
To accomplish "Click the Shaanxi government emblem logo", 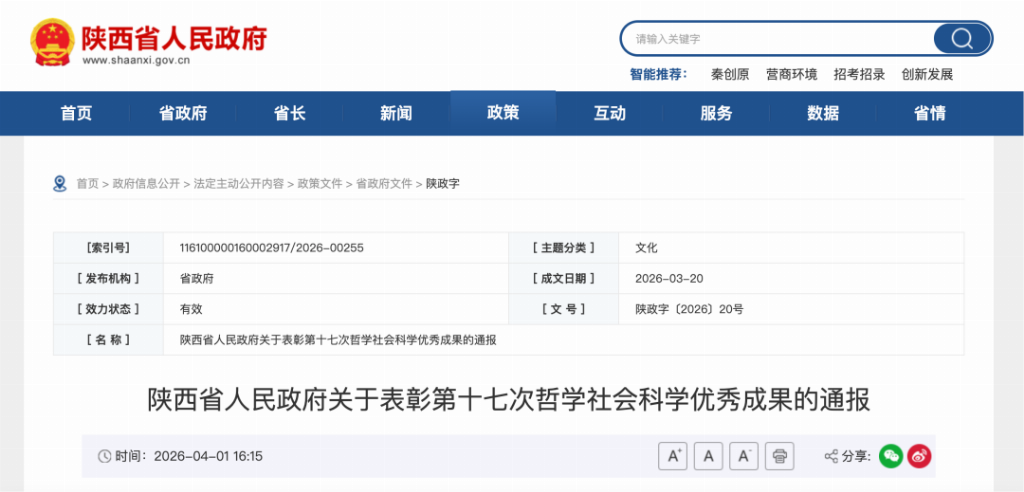I will (x=51, y=43).
